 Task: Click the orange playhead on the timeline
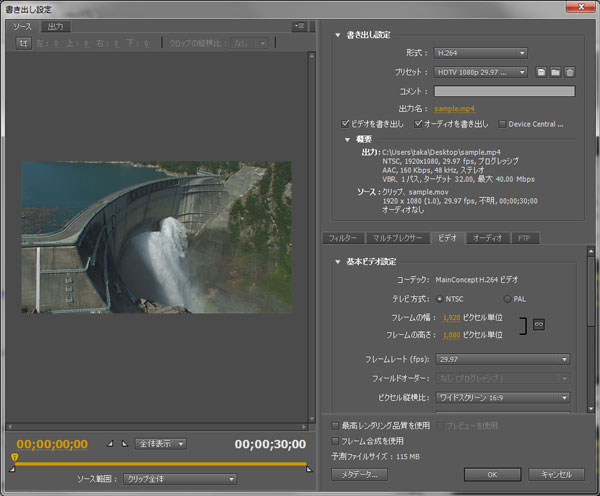pos(14,459)
